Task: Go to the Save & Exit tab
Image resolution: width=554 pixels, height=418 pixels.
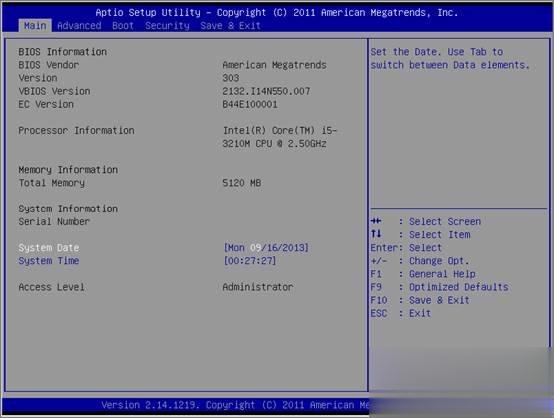Action: [x=230, y=26]
